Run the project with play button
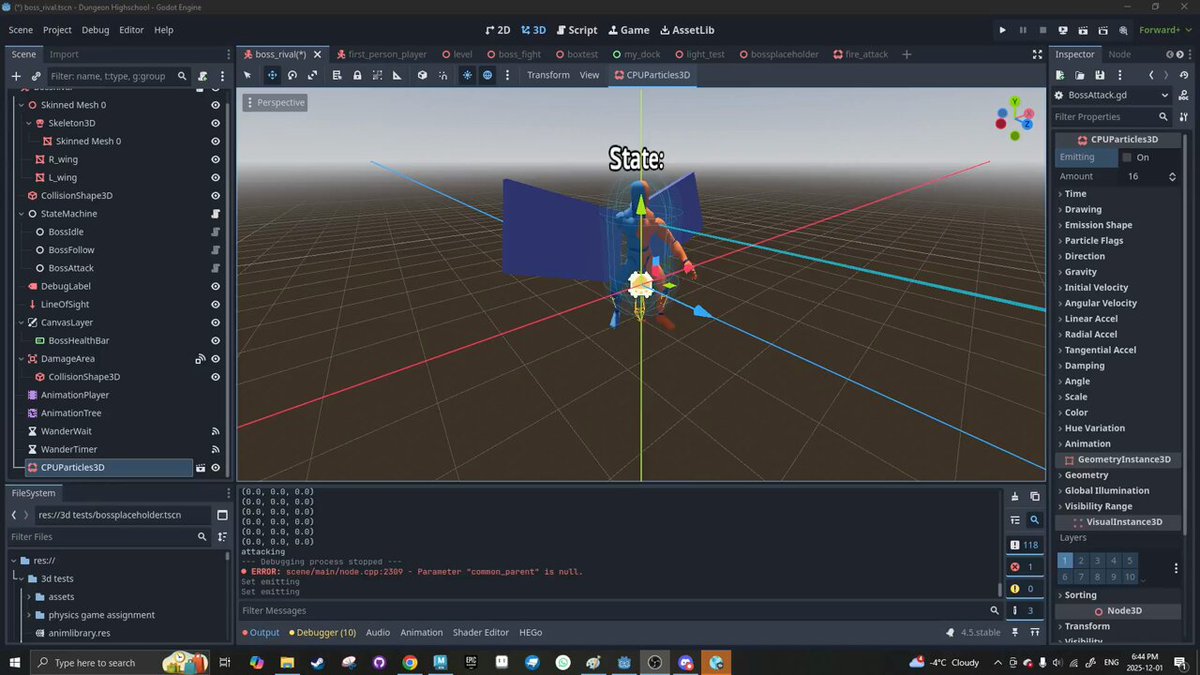The height and width of the screenshot is (675, 1200). coord(1003,30)
